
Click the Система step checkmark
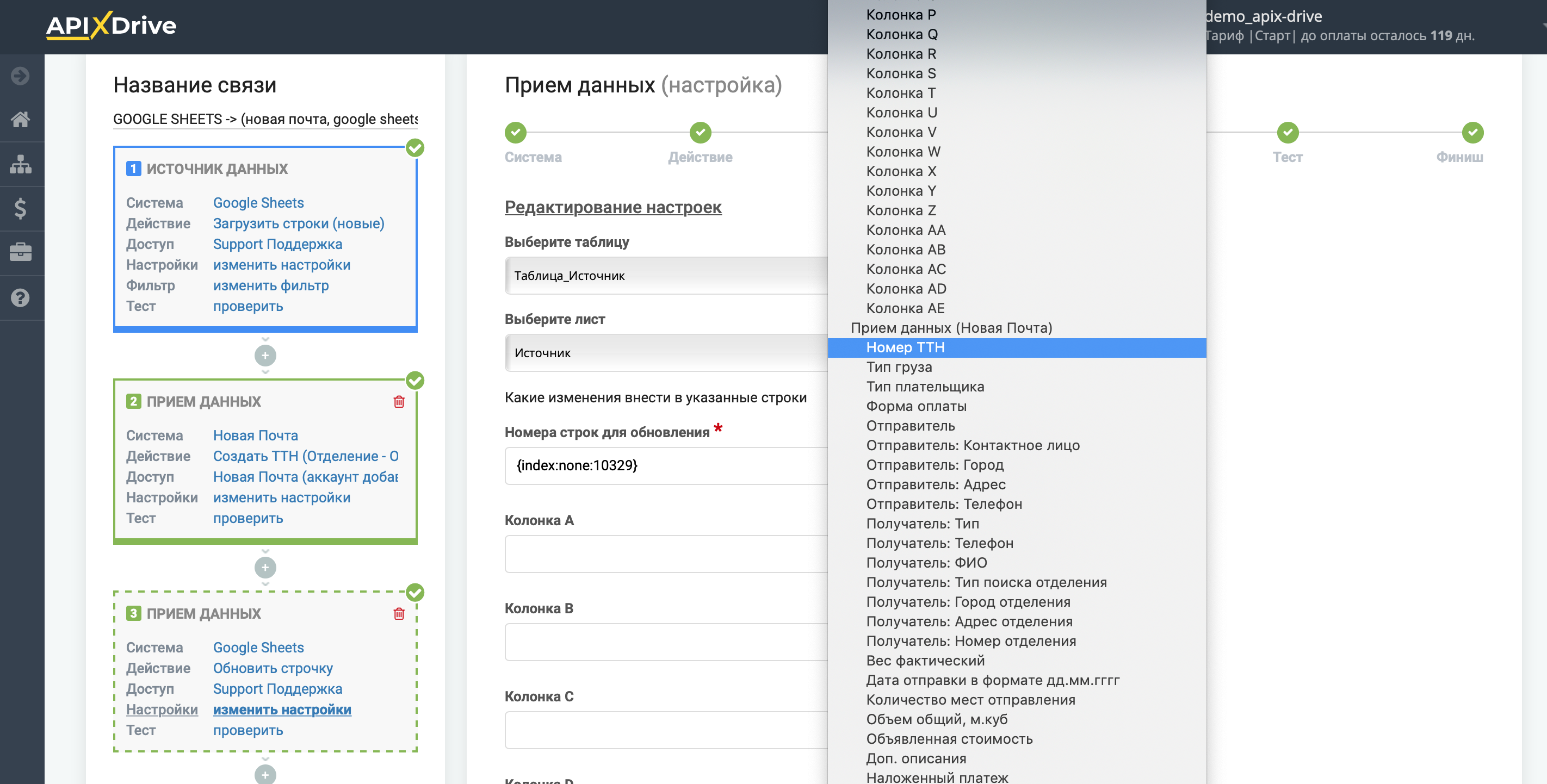pyautogui.click(x=515, y=132)
